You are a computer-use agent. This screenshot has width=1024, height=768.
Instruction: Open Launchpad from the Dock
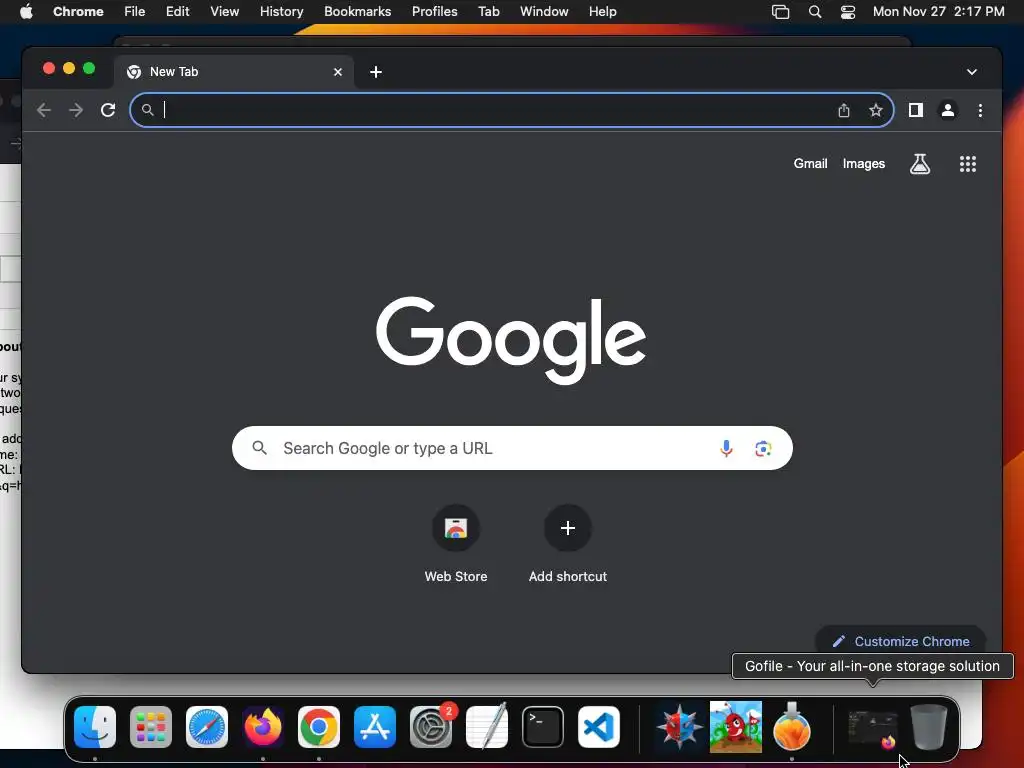151,727
